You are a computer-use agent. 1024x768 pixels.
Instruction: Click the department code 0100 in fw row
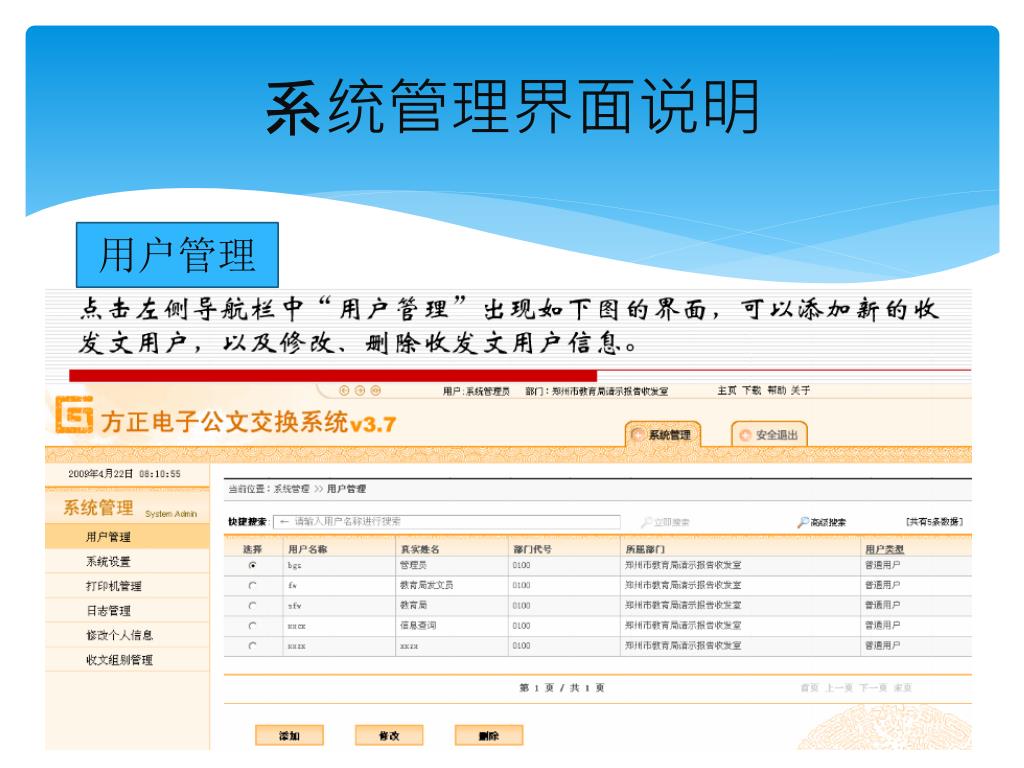coord(521,586)
